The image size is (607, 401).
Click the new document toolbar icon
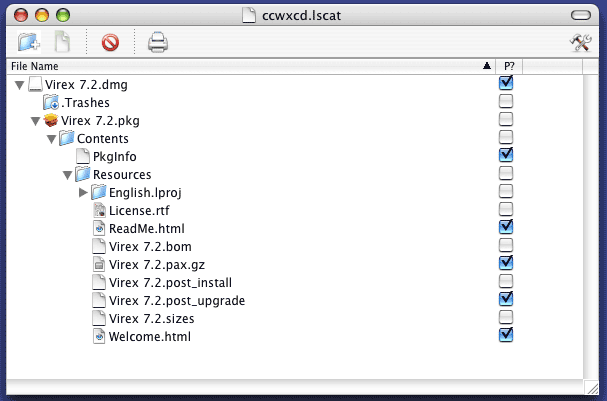coord(62,42)
